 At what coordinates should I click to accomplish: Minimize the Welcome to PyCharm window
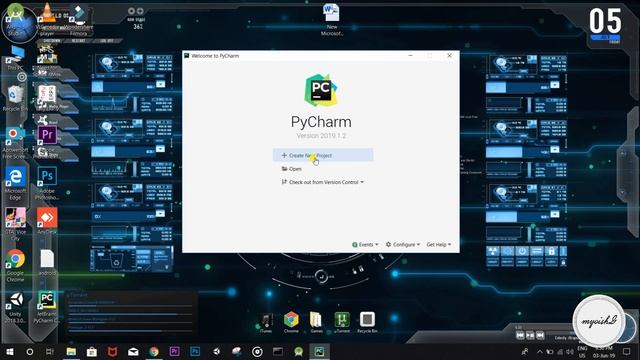[x=411, y=56]
